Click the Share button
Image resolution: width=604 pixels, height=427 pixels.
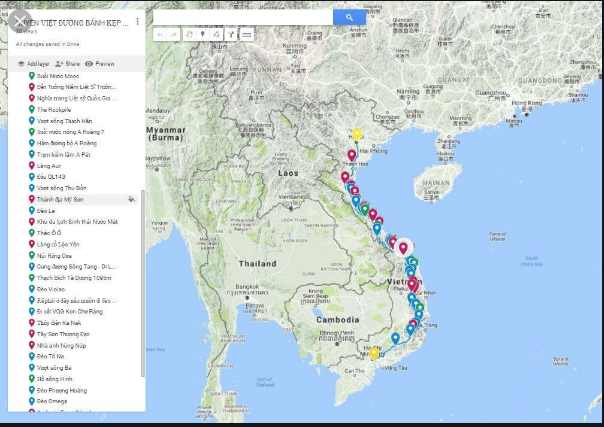click(x=67, y=64)
